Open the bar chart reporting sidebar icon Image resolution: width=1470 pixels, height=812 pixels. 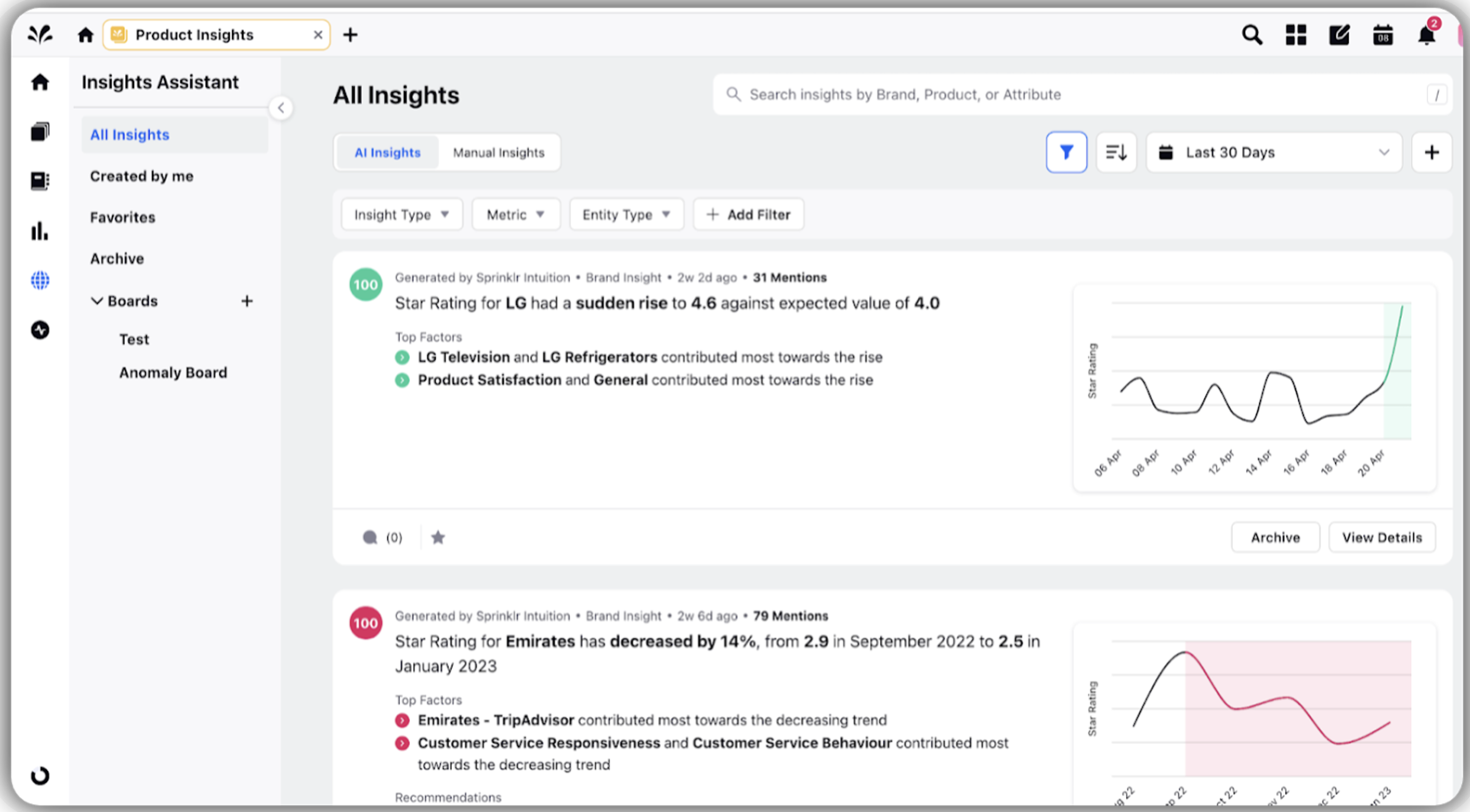(40, 230)
